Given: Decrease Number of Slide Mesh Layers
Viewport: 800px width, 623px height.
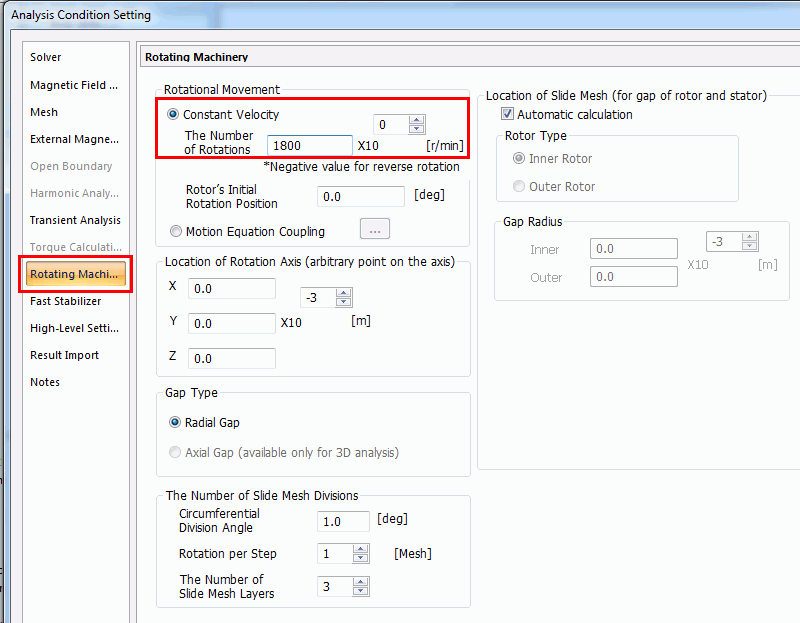Looking at the screenshot, I should (x=360, y=591).
